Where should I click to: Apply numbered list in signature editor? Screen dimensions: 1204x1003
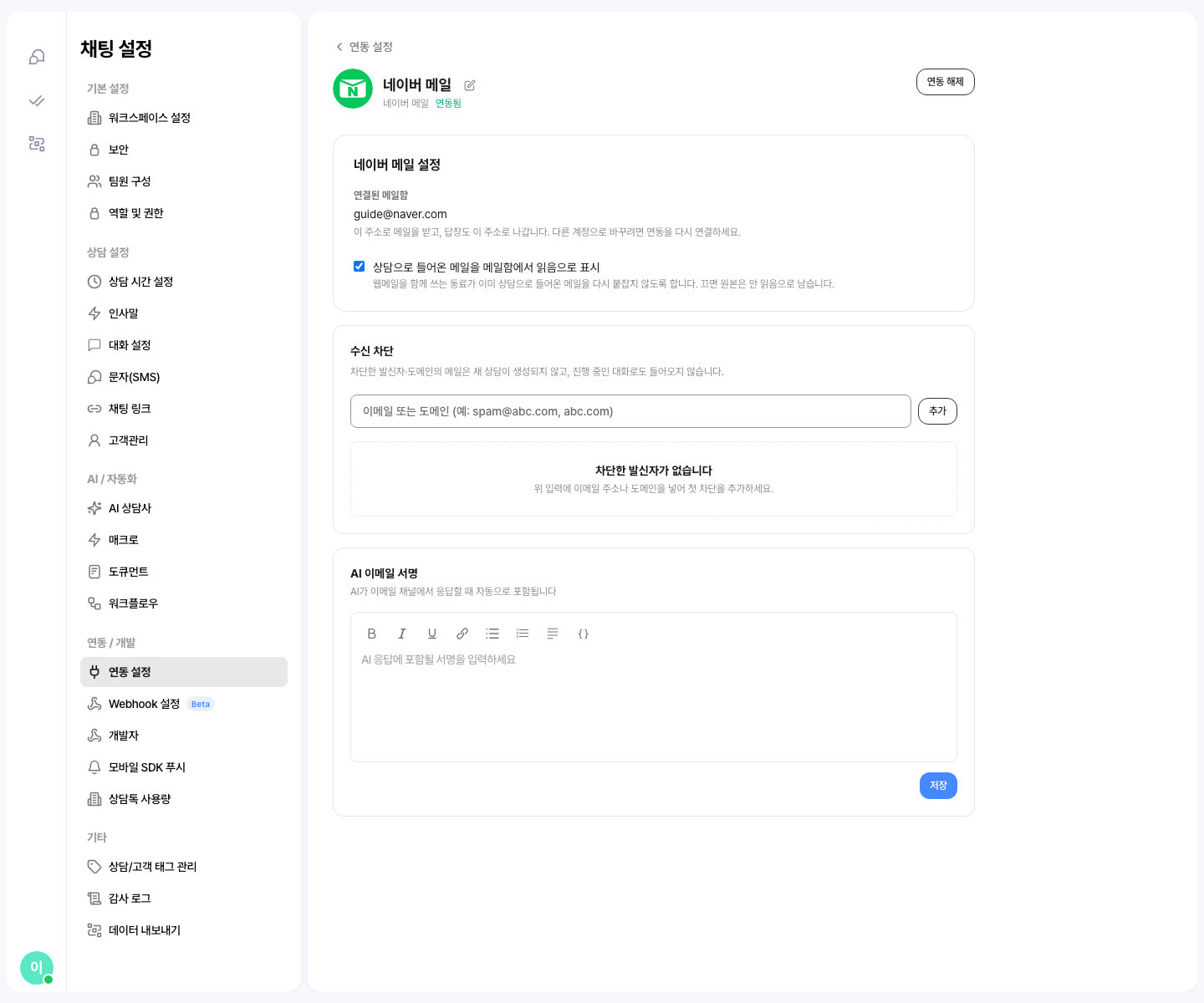(523, 634)
